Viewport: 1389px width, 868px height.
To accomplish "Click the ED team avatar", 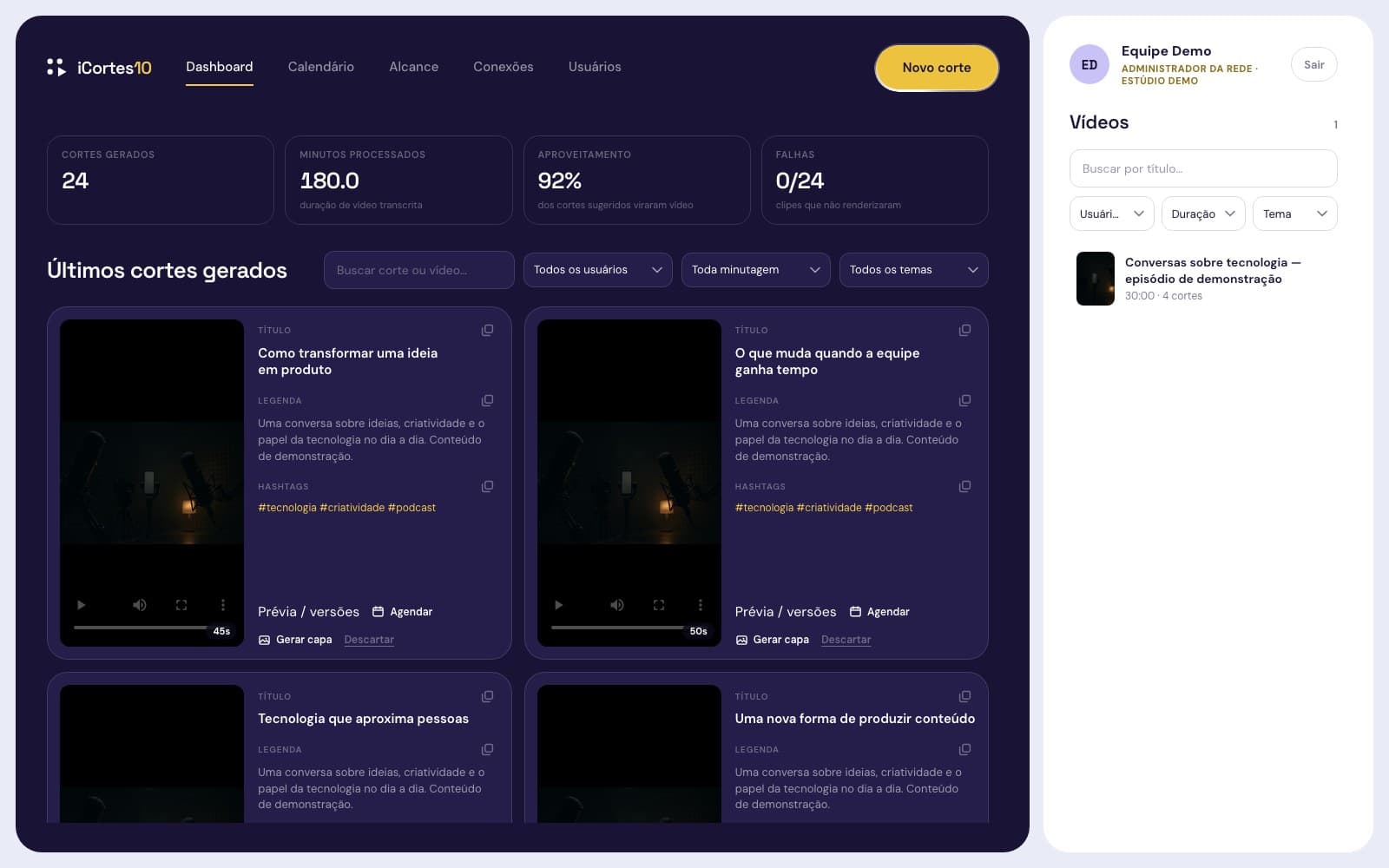I will point(1089,64).
